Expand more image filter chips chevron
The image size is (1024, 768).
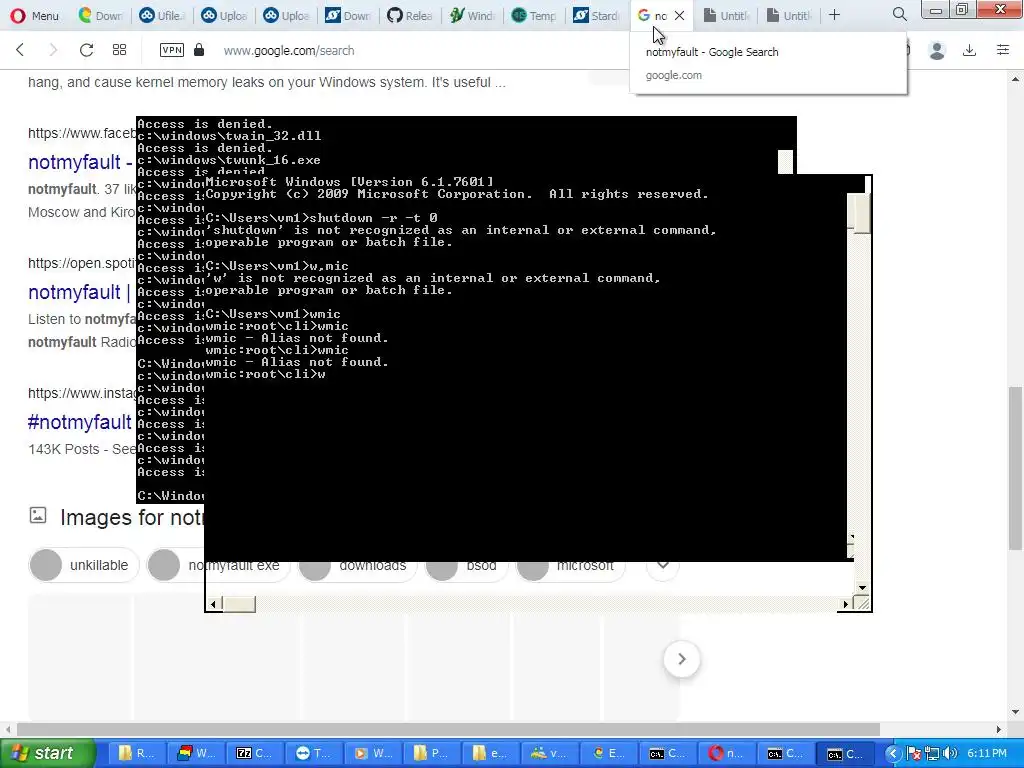click(663, 566)
